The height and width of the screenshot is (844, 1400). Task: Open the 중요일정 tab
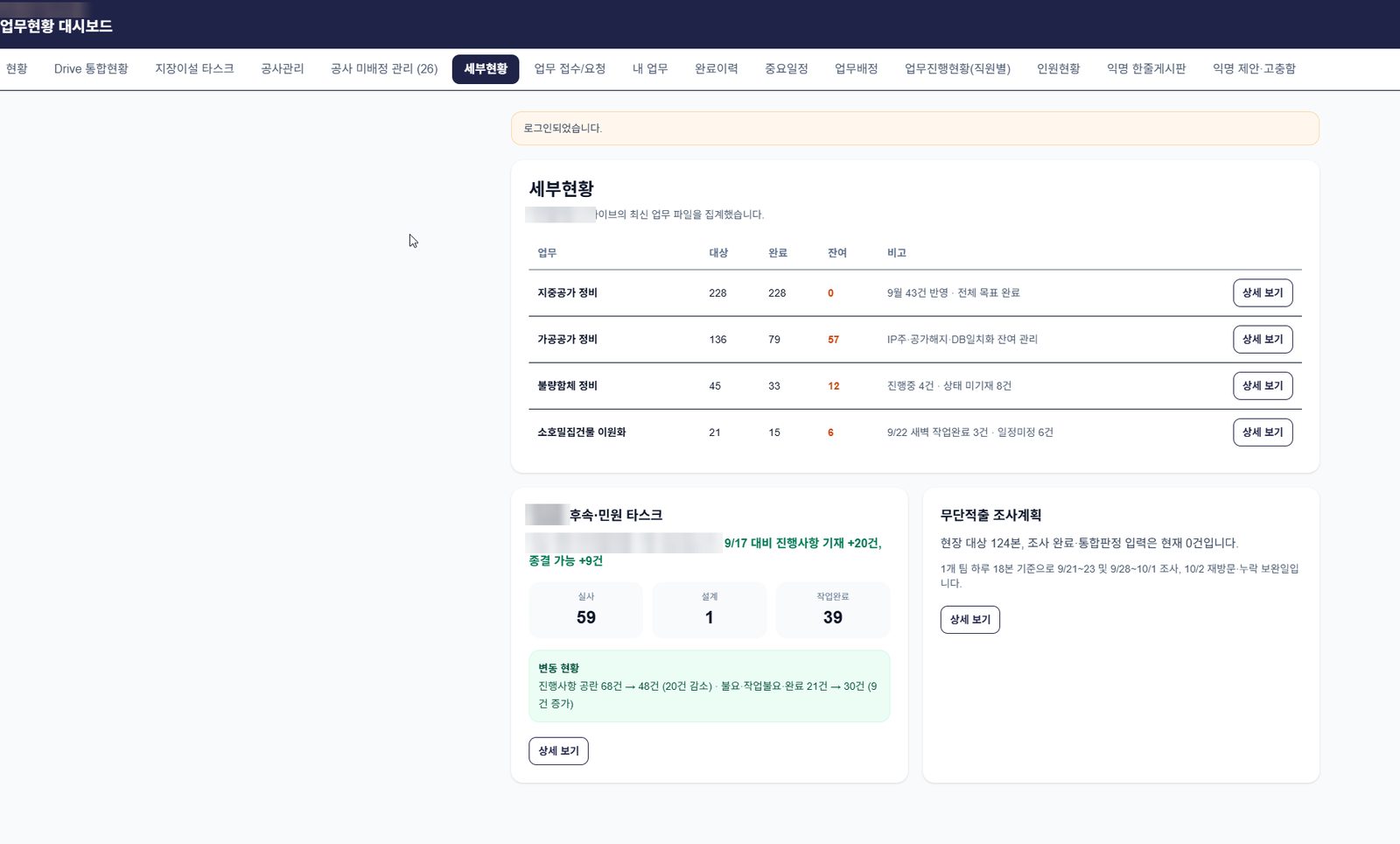(x=787, y=69)
